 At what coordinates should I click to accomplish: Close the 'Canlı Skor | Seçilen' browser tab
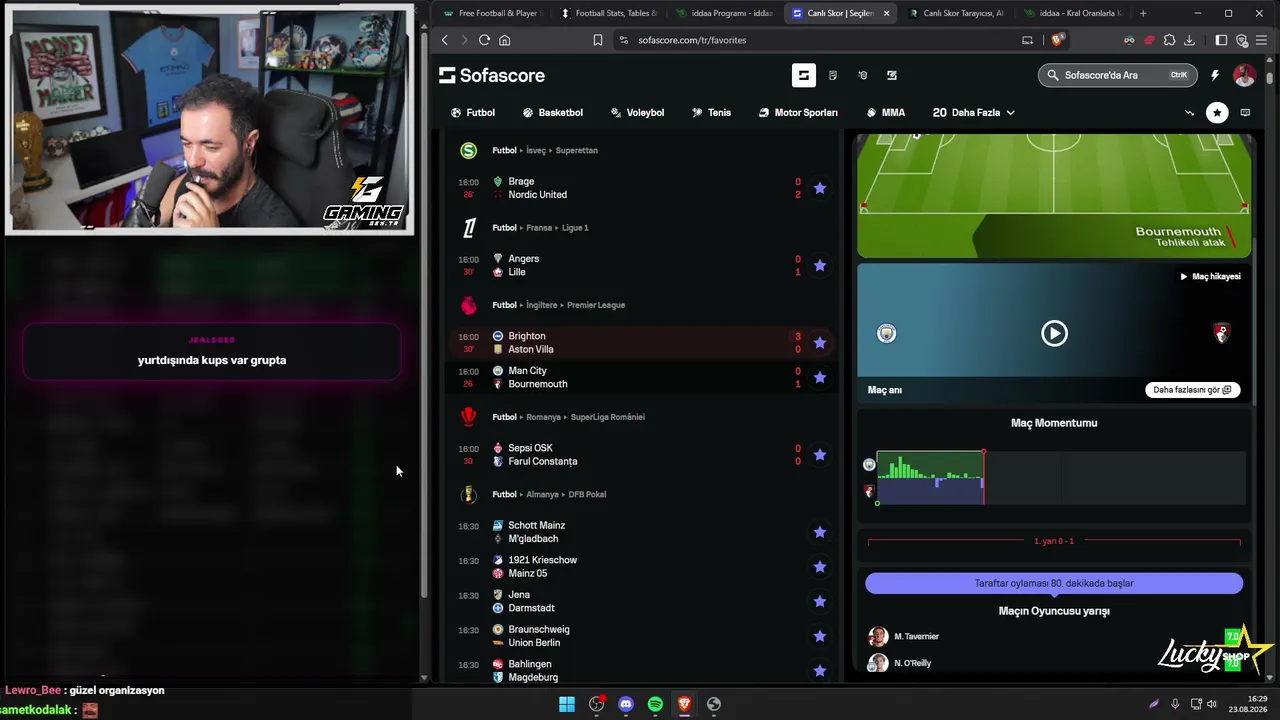[886, 13]
